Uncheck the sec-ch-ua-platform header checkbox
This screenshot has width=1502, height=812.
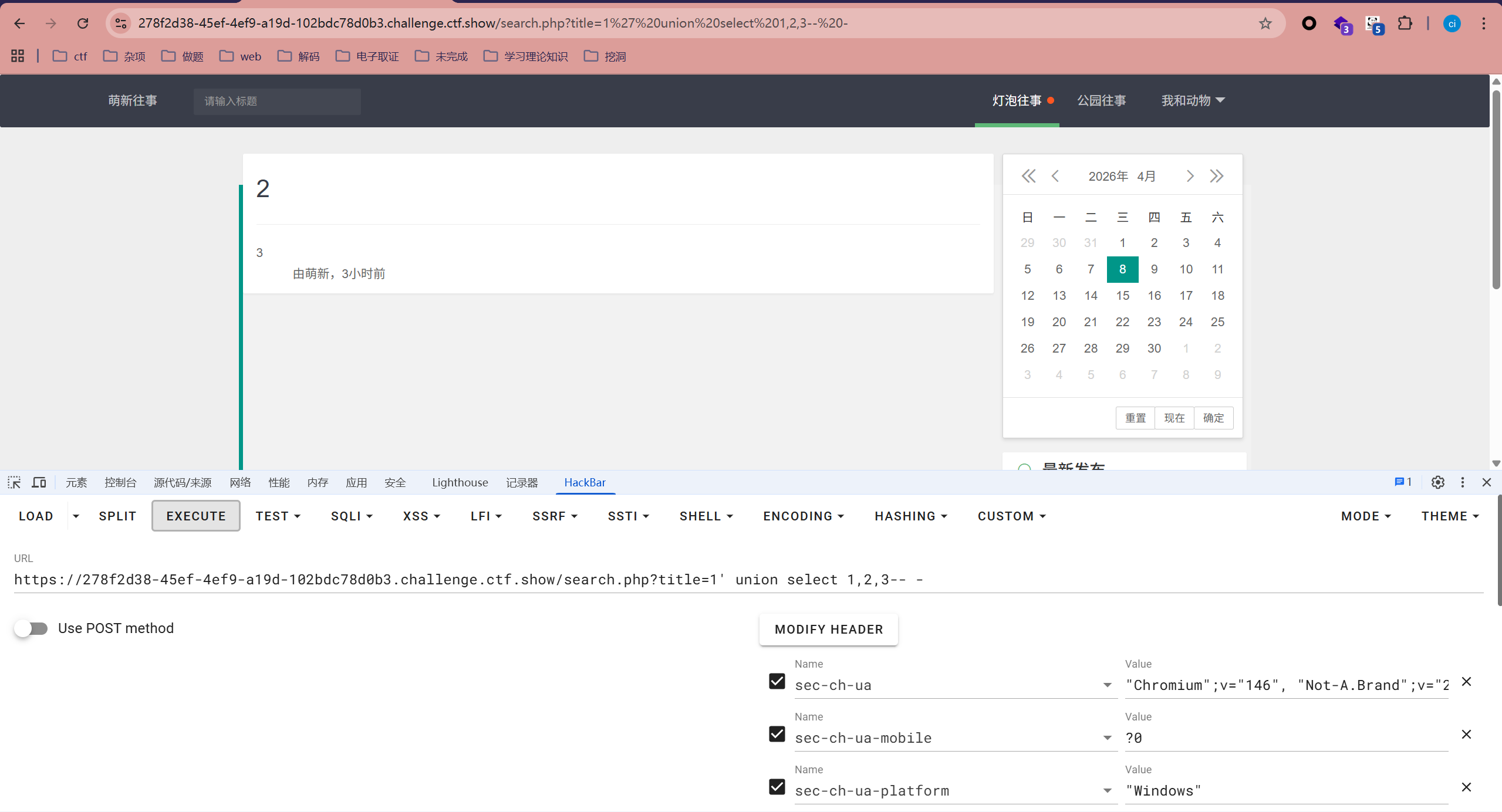pyautogui.click(x=777, y=787)
